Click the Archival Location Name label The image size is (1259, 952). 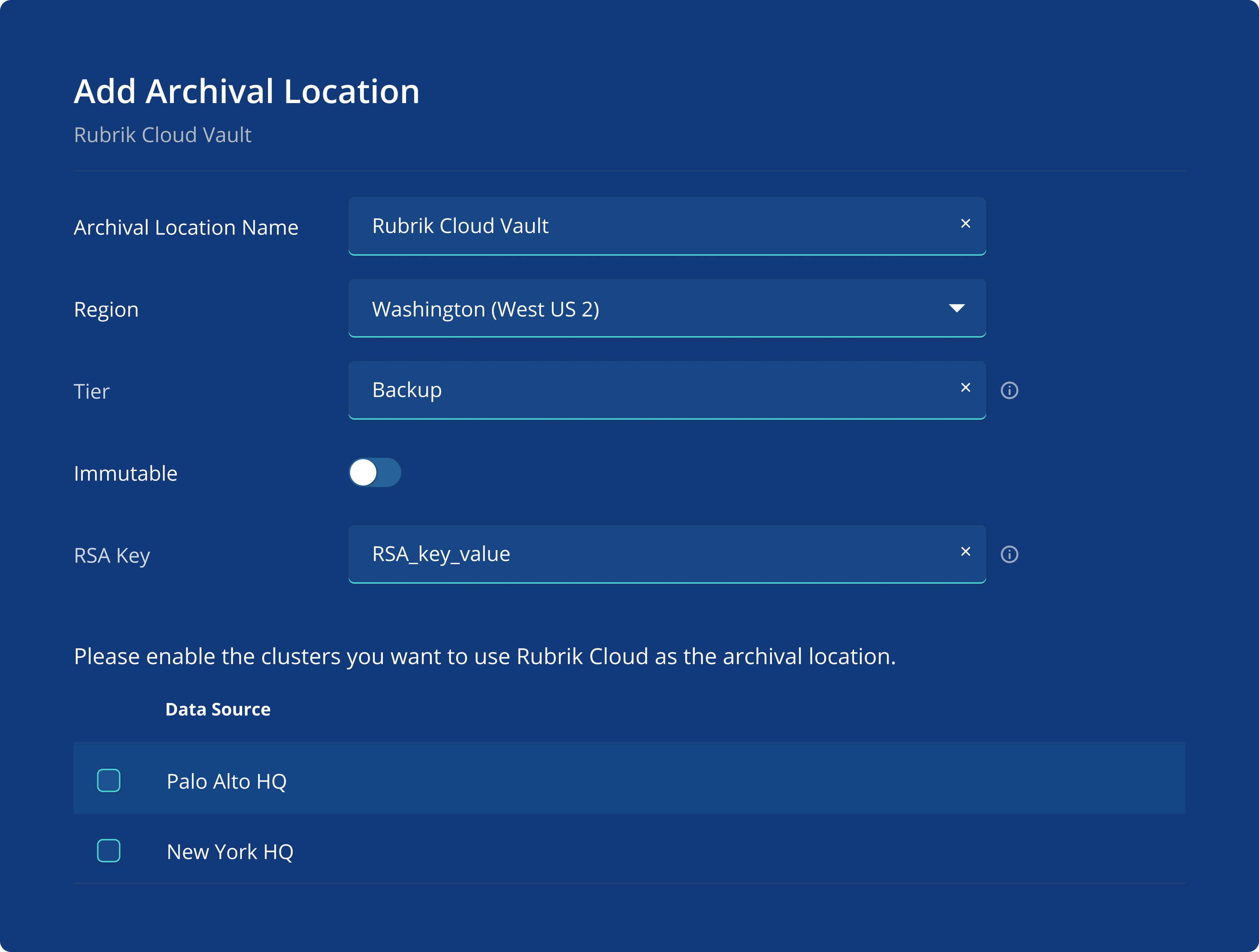(x=186, y=228)
